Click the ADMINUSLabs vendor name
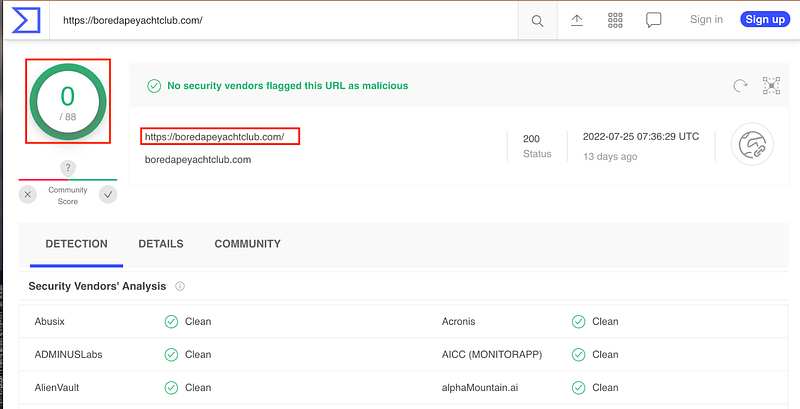The height and width of the screenshot is (409, 800). pyautogui.click(x=68, y=355)
